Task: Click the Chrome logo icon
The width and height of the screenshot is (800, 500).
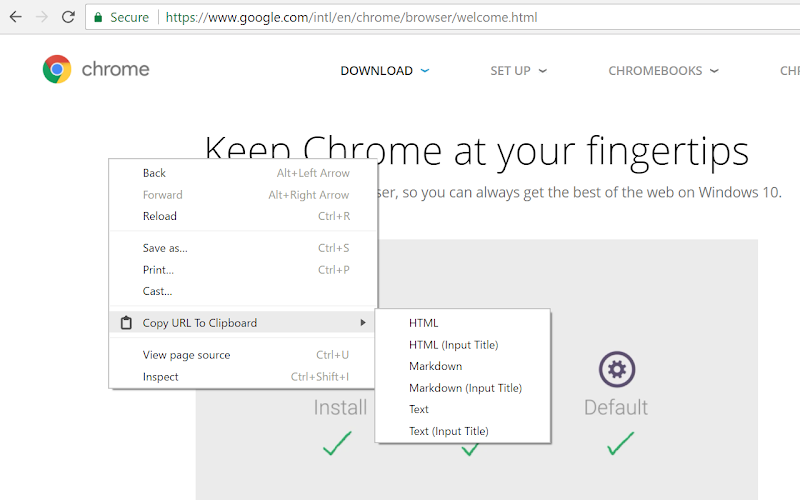Action: click(x=57, y=69)
